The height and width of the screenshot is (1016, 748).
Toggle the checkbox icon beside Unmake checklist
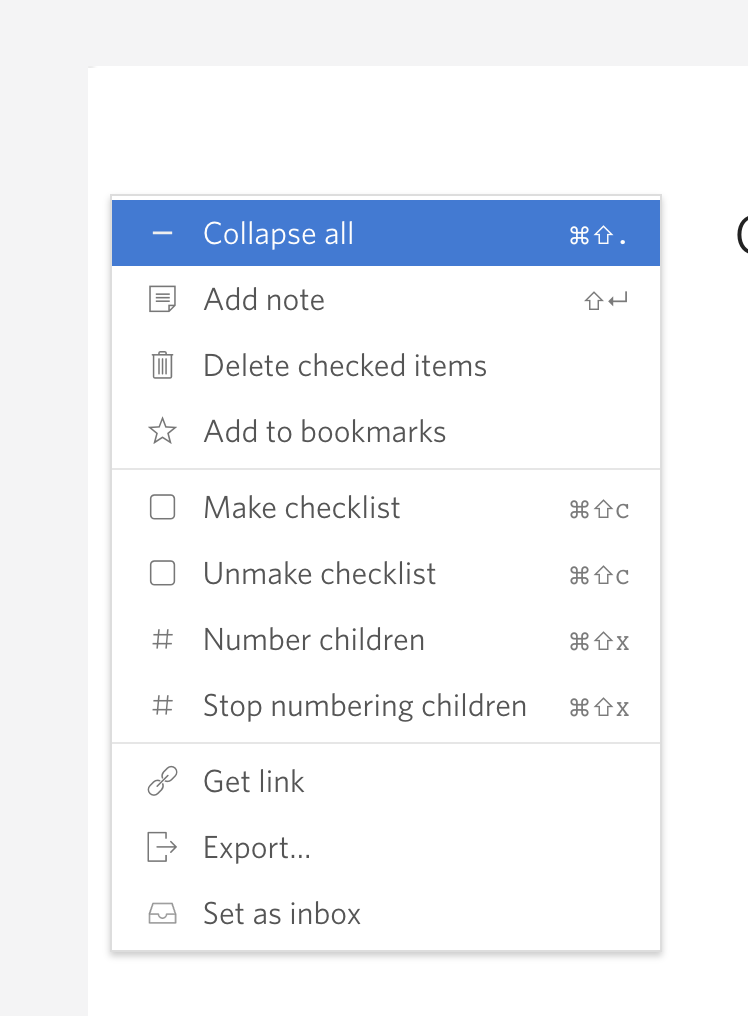(x=162, y=573)
